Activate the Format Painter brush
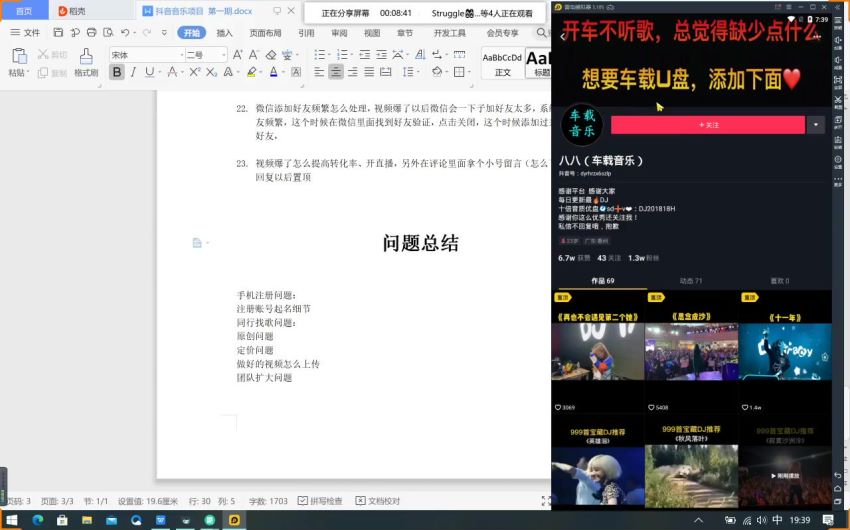 [x=86, y=56]
